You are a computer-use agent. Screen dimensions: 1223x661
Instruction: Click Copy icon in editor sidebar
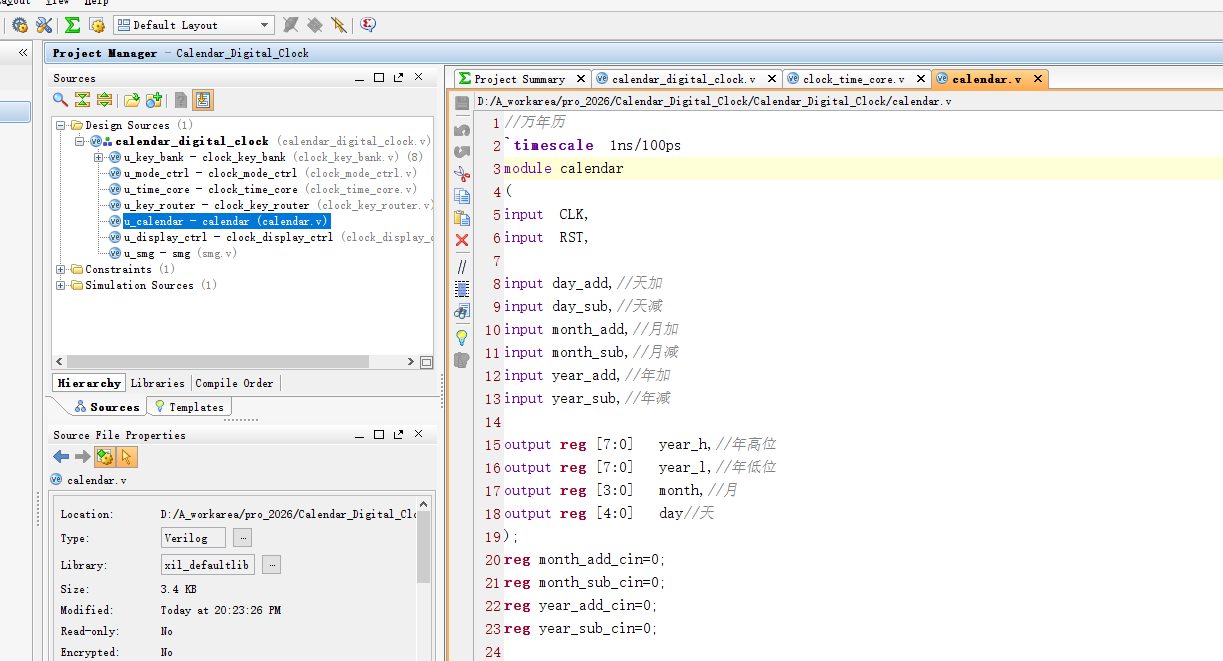point(462,196)
